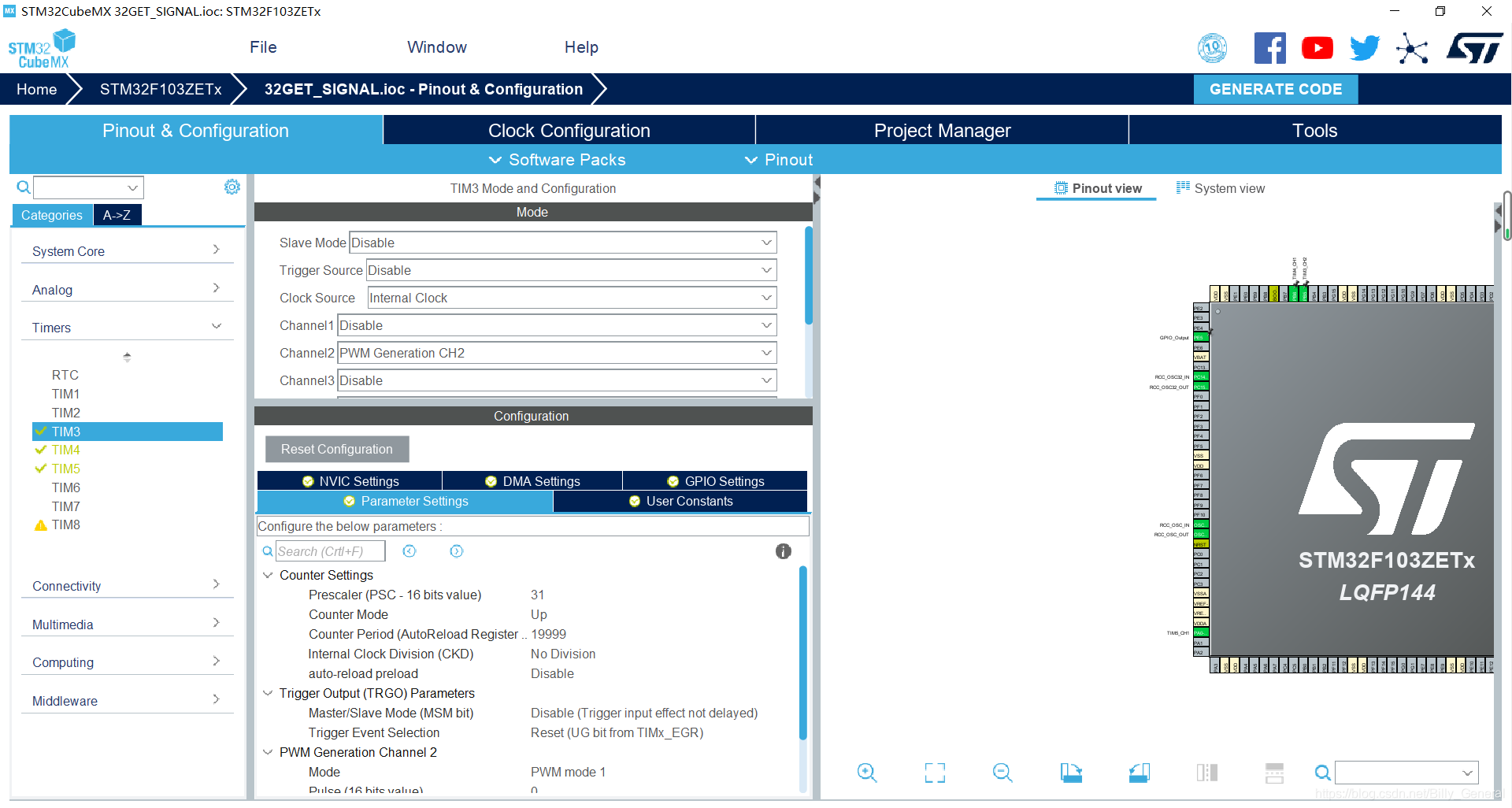Open the Slave Mode dropdown
This screenshot has width=1512, height=808.
click(563, 243)
